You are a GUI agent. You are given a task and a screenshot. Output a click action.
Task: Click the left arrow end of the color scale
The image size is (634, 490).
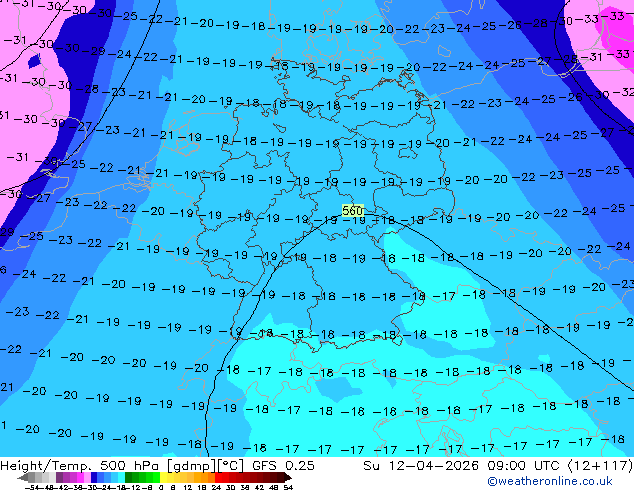pyautogui.click(x=23, y=477)
